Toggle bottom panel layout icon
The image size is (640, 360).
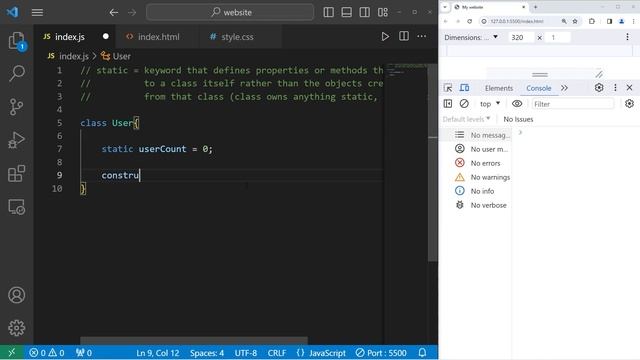point(347,12)
